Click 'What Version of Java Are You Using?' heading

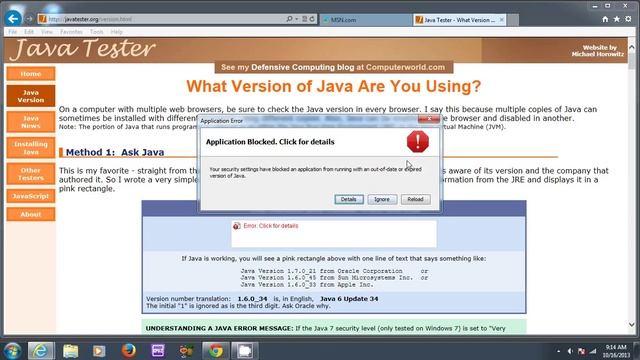[333, 86]
